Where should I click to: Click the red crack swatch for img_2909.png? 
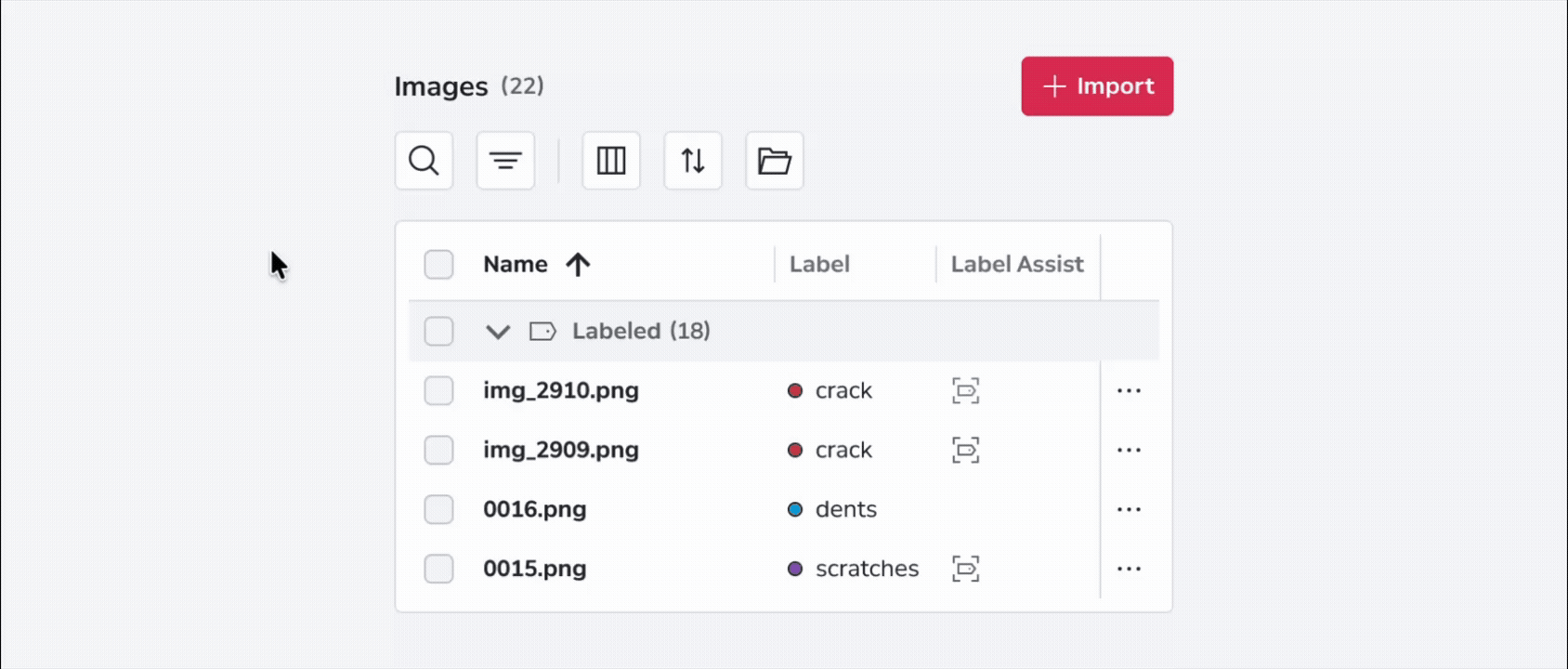click(795, 450)
